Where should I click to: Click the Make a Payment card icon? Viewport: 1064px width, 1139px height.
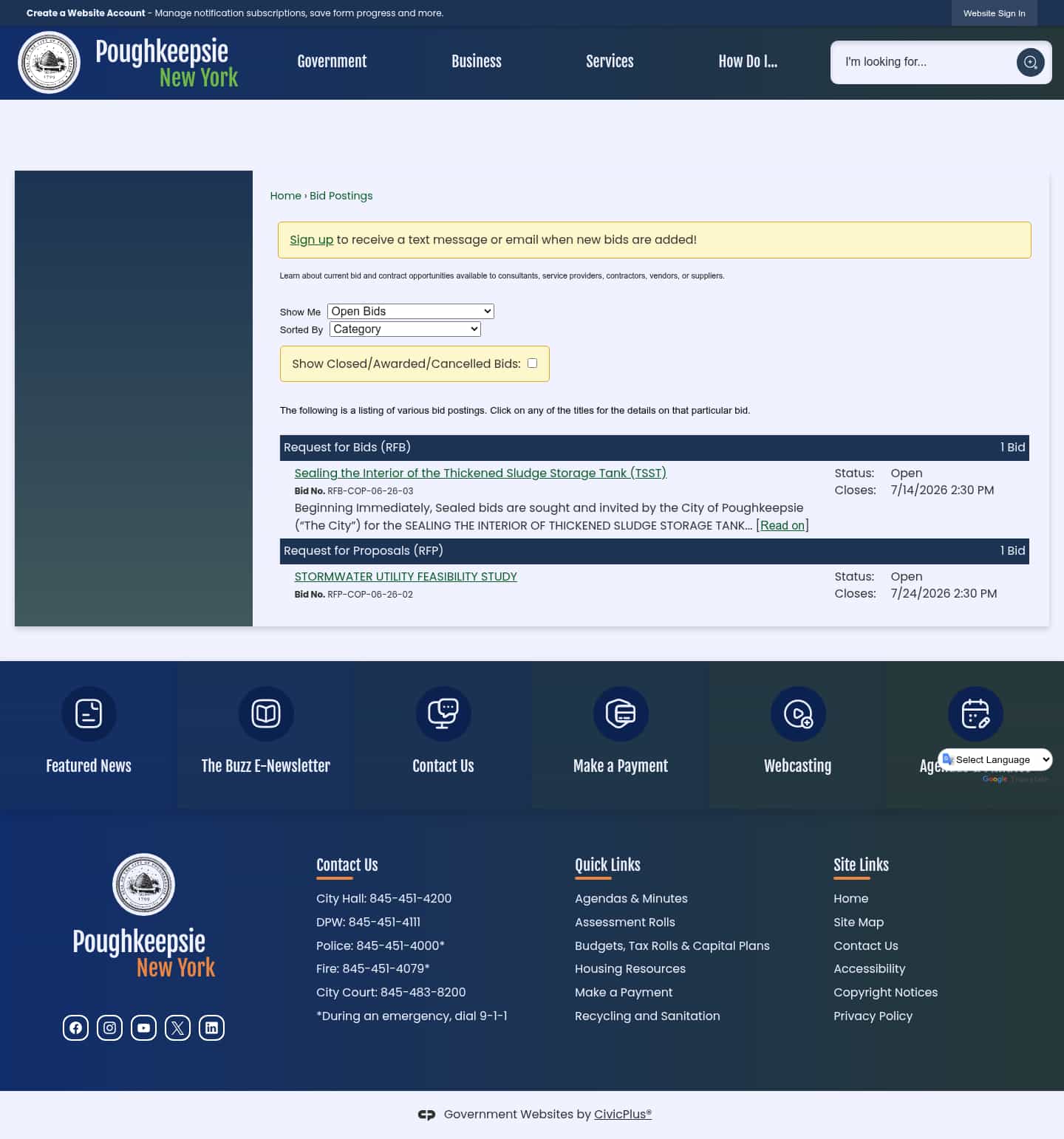click(x=621, y=714)
